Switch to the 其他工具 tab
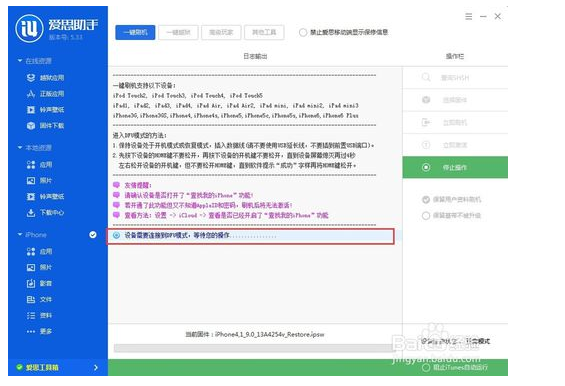The image size is (565, 386). pyautogui.click(x=264, y=32)
